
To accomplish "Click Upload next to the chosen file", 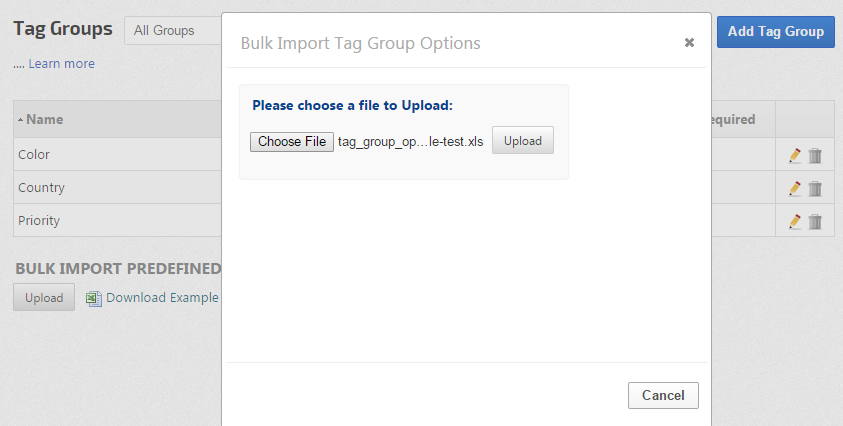I will 522,141.
